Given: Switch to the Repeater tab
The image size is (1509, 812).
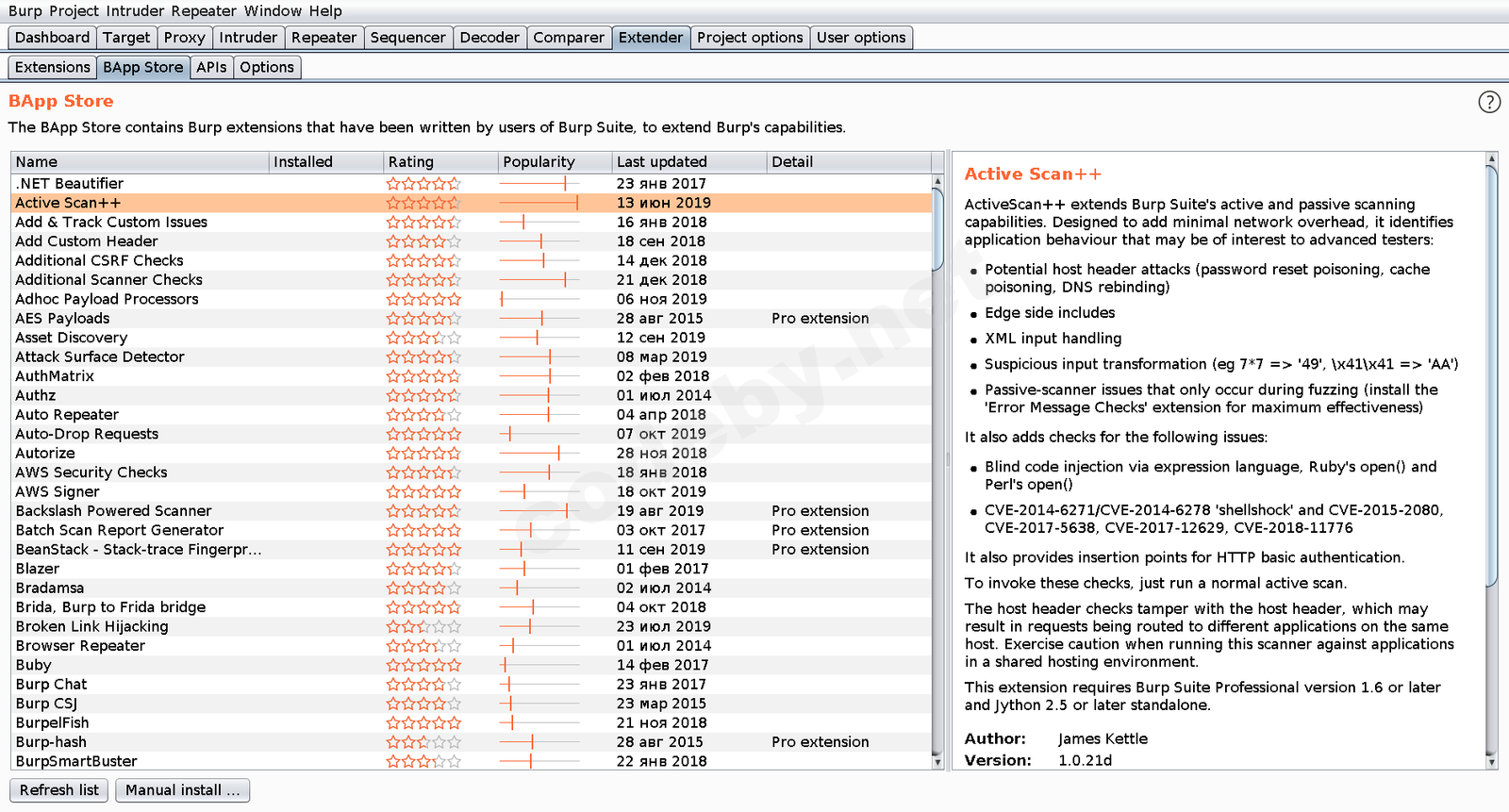Looking at the screenshot, I should coord(323,38).
